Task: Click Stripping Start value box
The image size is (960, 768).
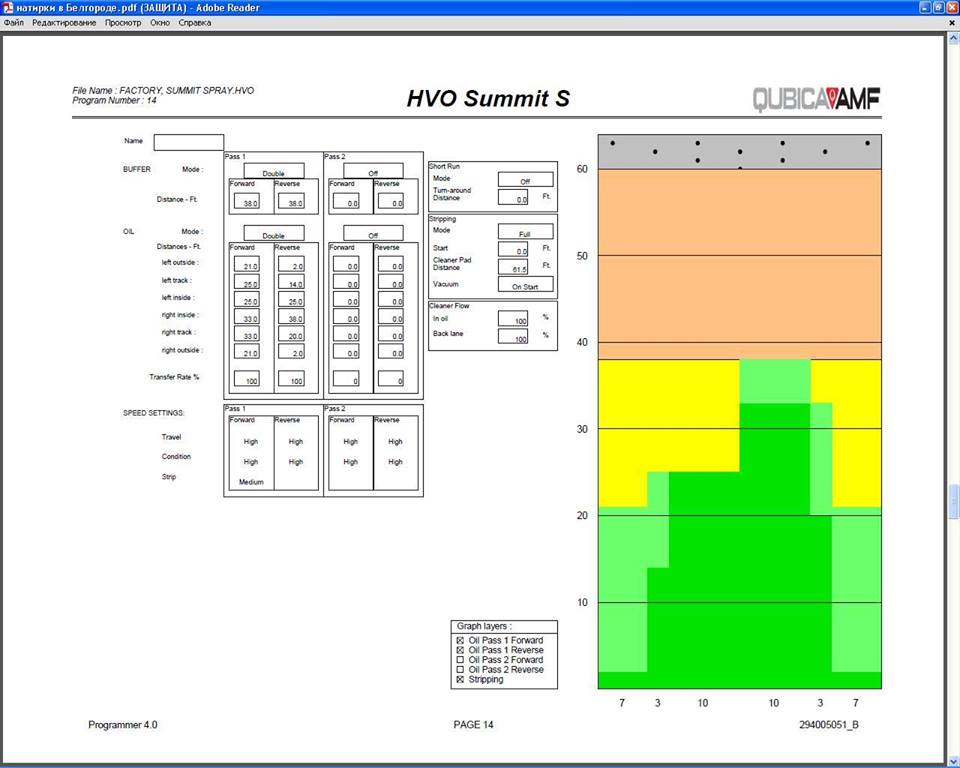Action: (x=513, y=249)
